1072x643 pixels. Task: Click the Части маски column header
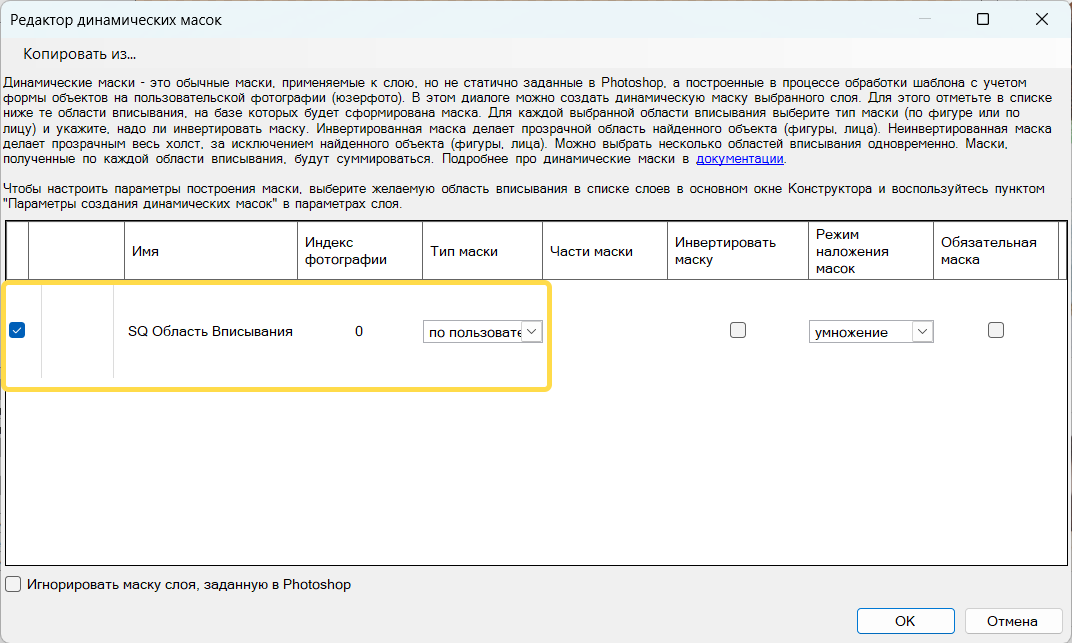[591, 252]
